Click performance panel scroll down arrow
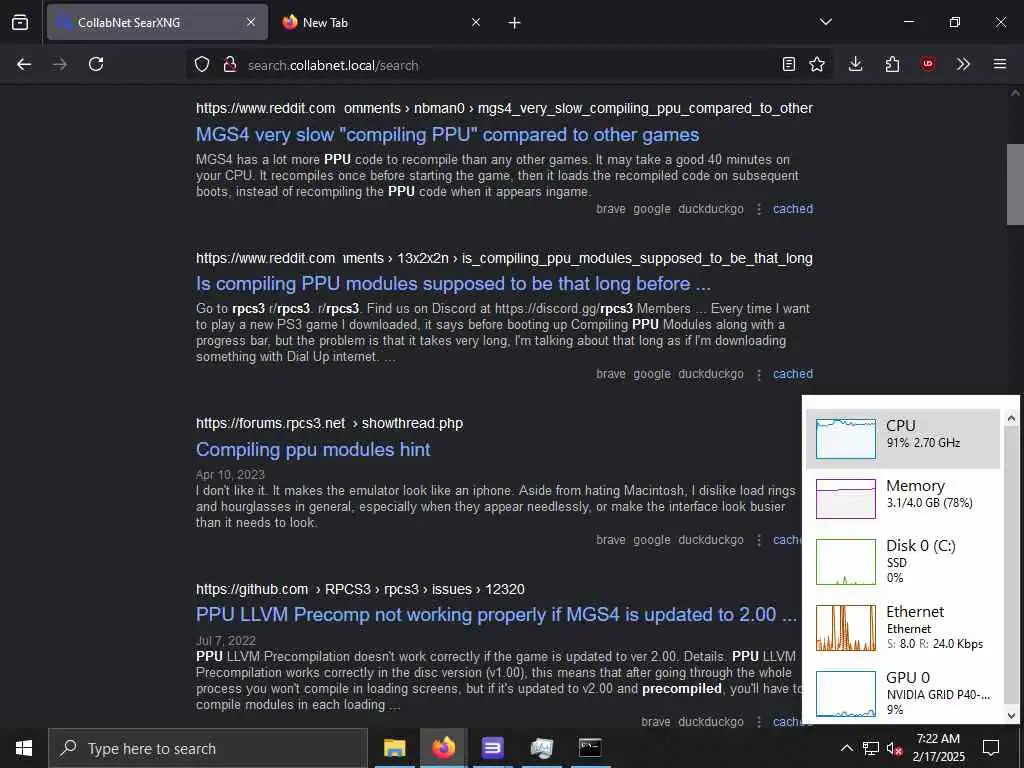 (1011, 715)
